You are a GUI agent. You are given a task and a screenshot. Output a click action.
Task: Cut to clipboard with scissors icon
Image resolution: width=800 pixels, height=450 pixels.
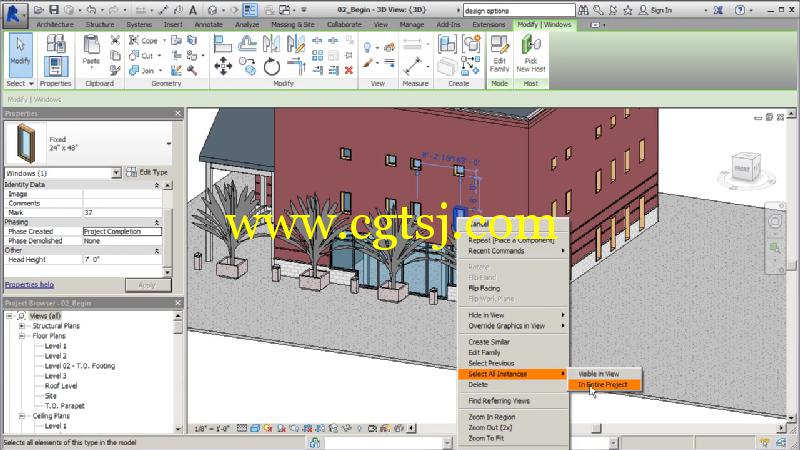coord(115,40)
